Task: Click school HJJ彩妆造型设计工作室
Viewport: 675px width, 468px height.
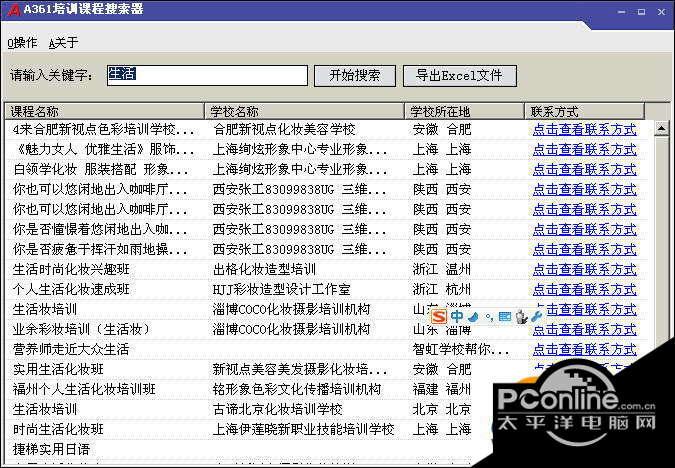Action: [282, 290]
